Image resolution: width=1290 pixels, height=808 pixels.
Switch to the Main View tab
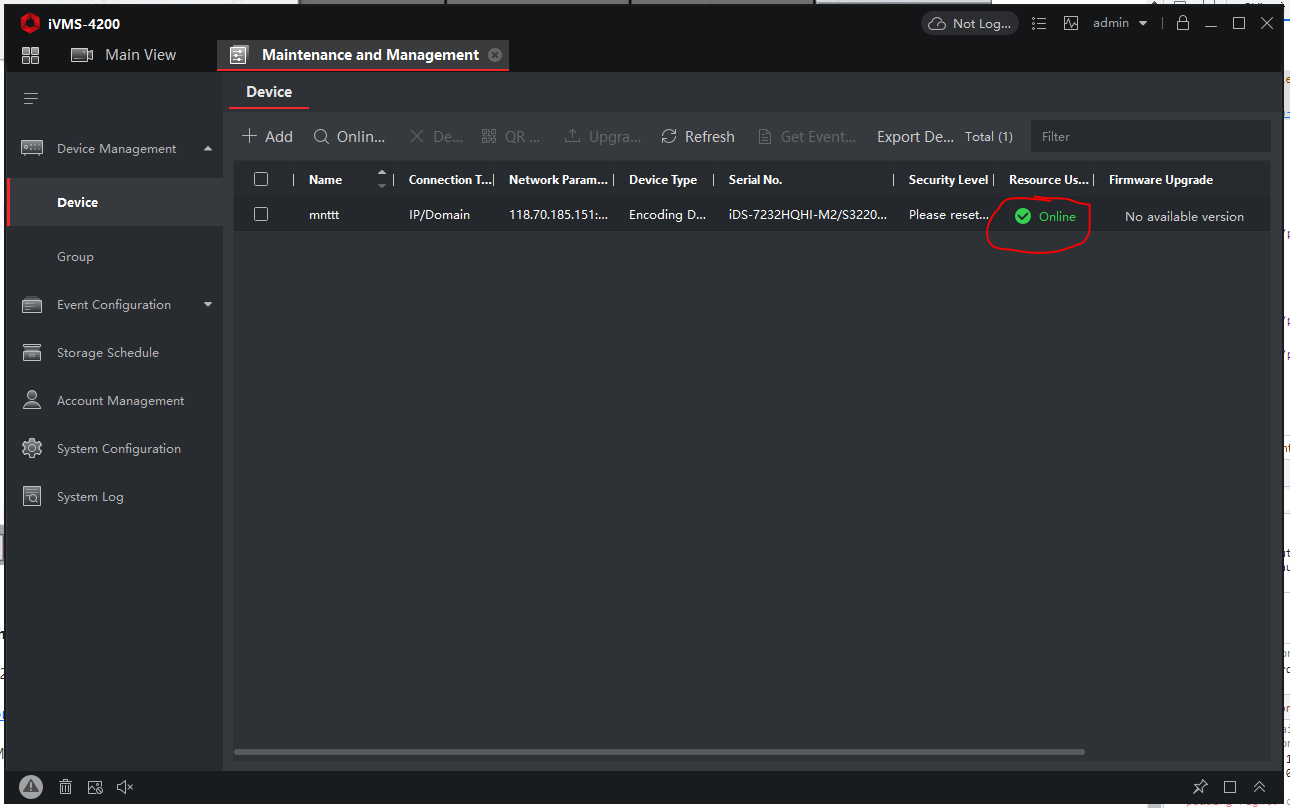(124, 55)
